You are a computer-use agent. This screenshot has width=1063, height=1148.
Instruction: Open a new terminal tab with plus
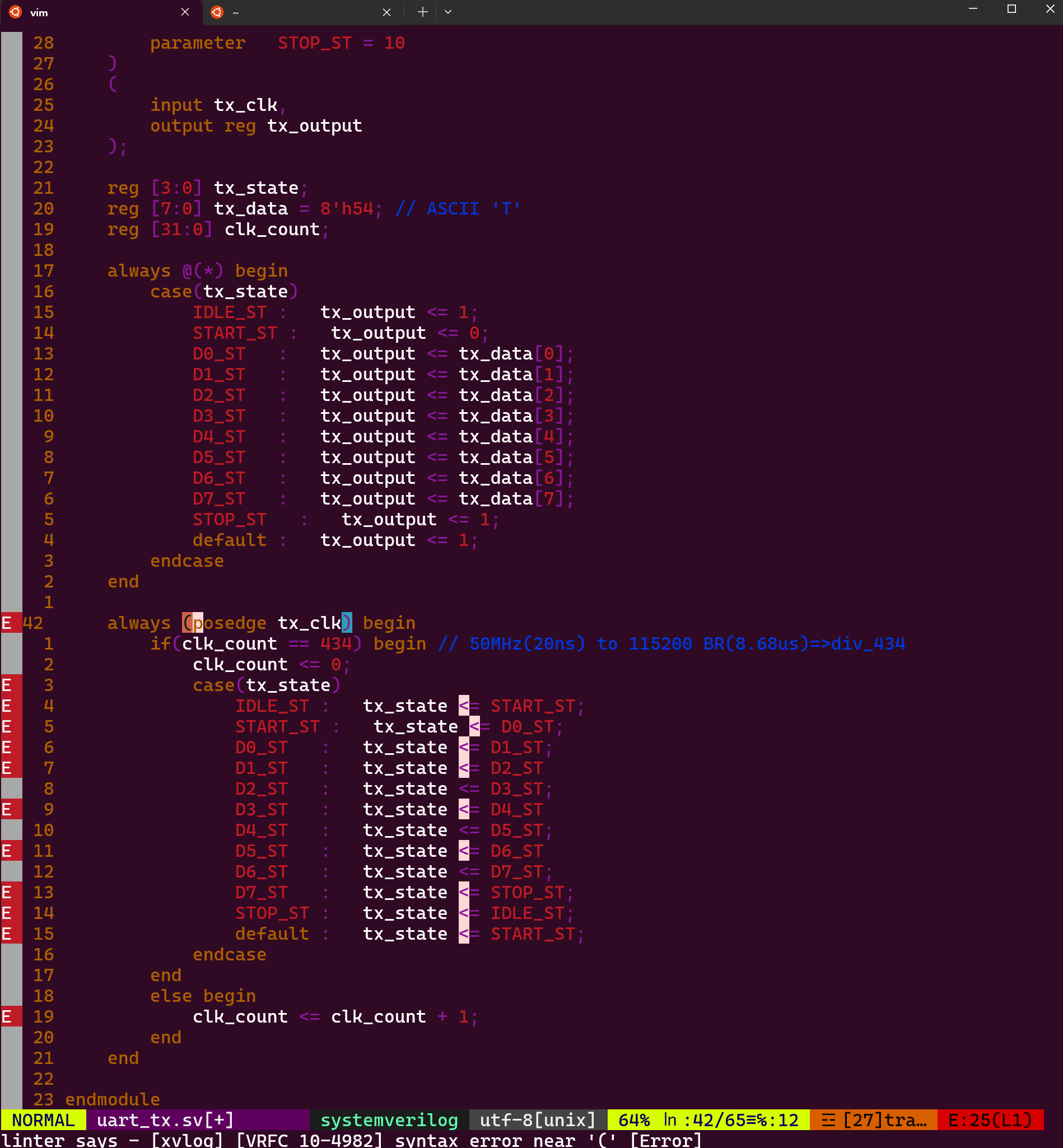coord(422,12)
